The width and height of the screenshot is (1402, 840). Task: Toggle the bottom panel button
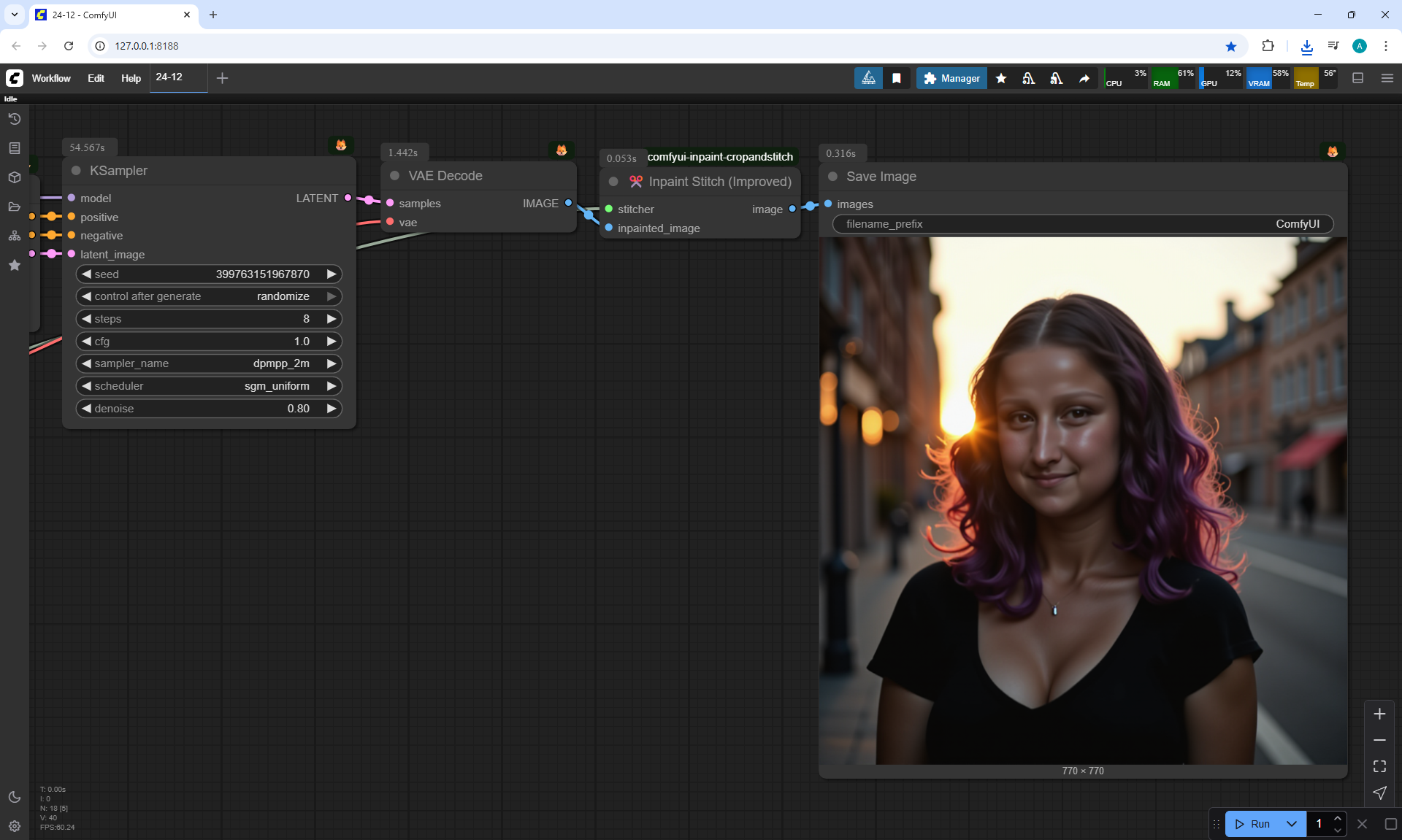pyautogui.click(x=1357, y=78)
